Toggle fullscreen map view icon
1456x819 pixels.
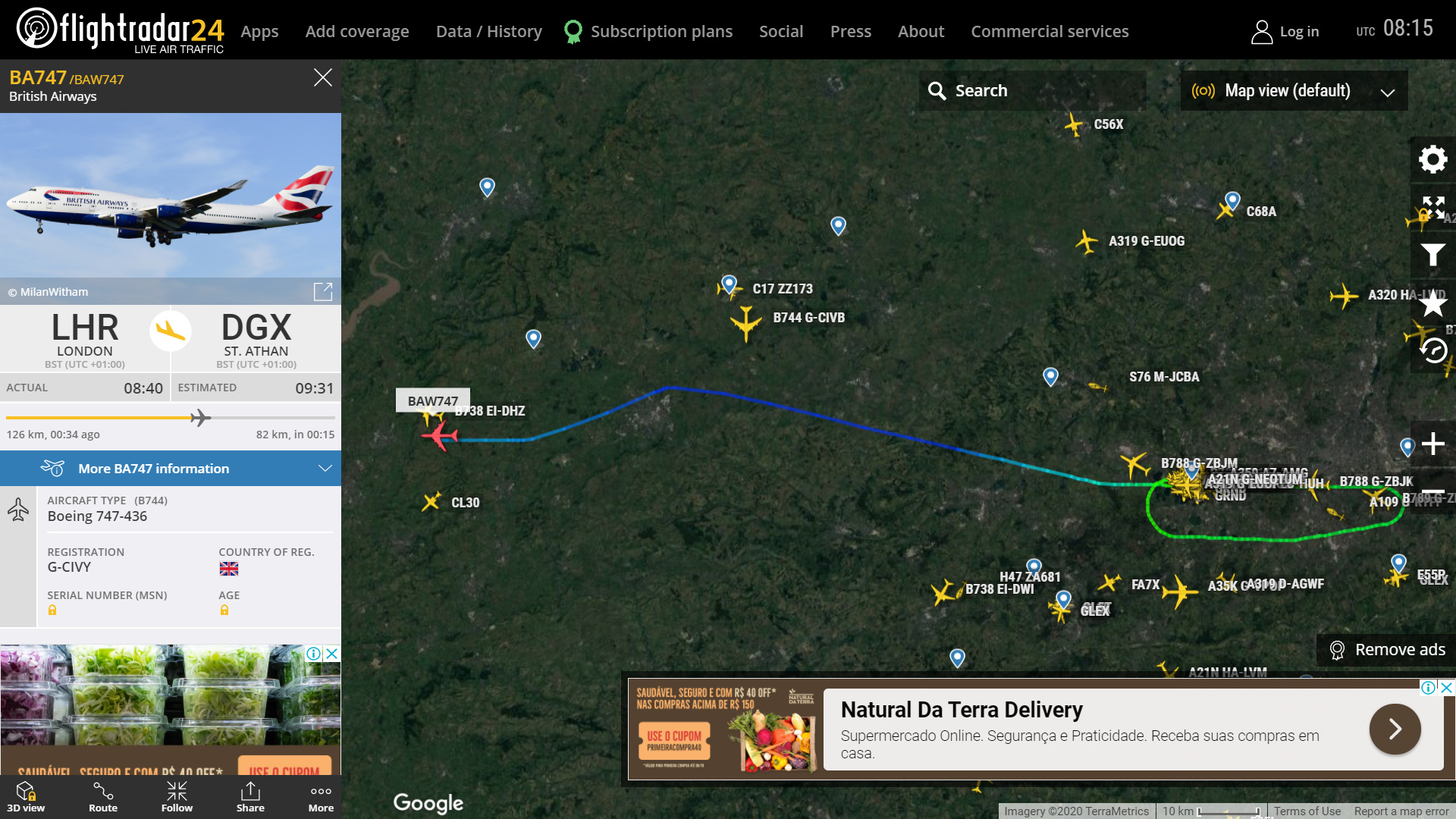(x=1432, y=207)
